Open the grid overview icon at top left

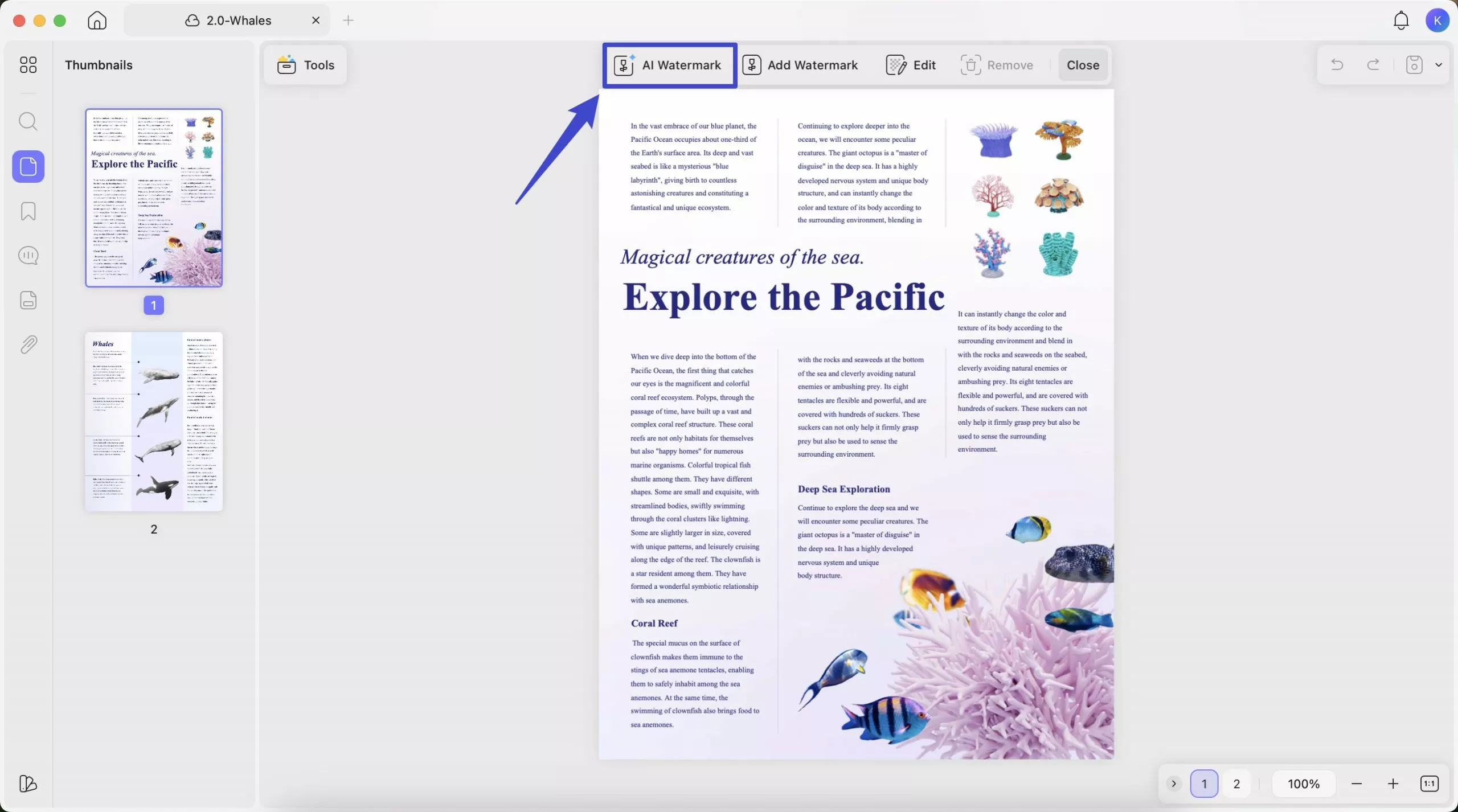click(x=28, y=65)
